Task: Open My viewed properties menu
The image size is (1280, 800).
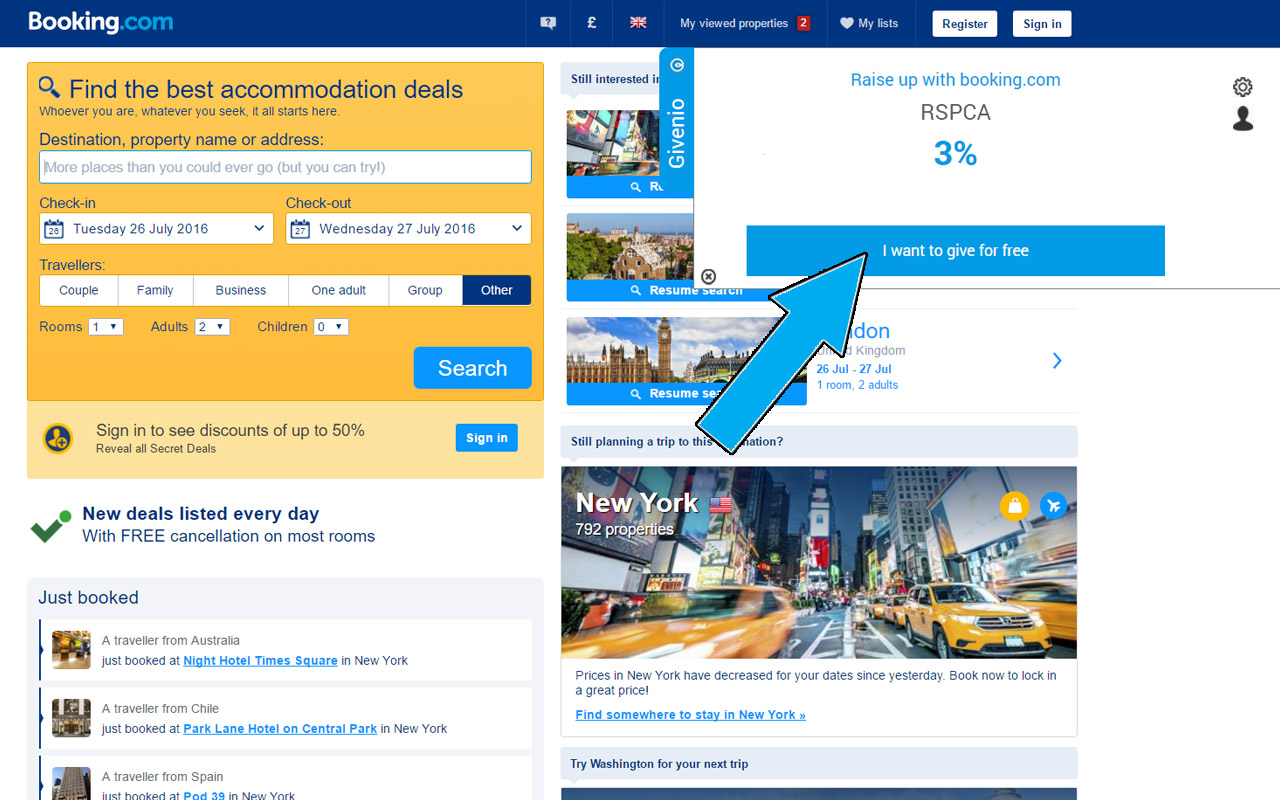Action: pos(745,23)
